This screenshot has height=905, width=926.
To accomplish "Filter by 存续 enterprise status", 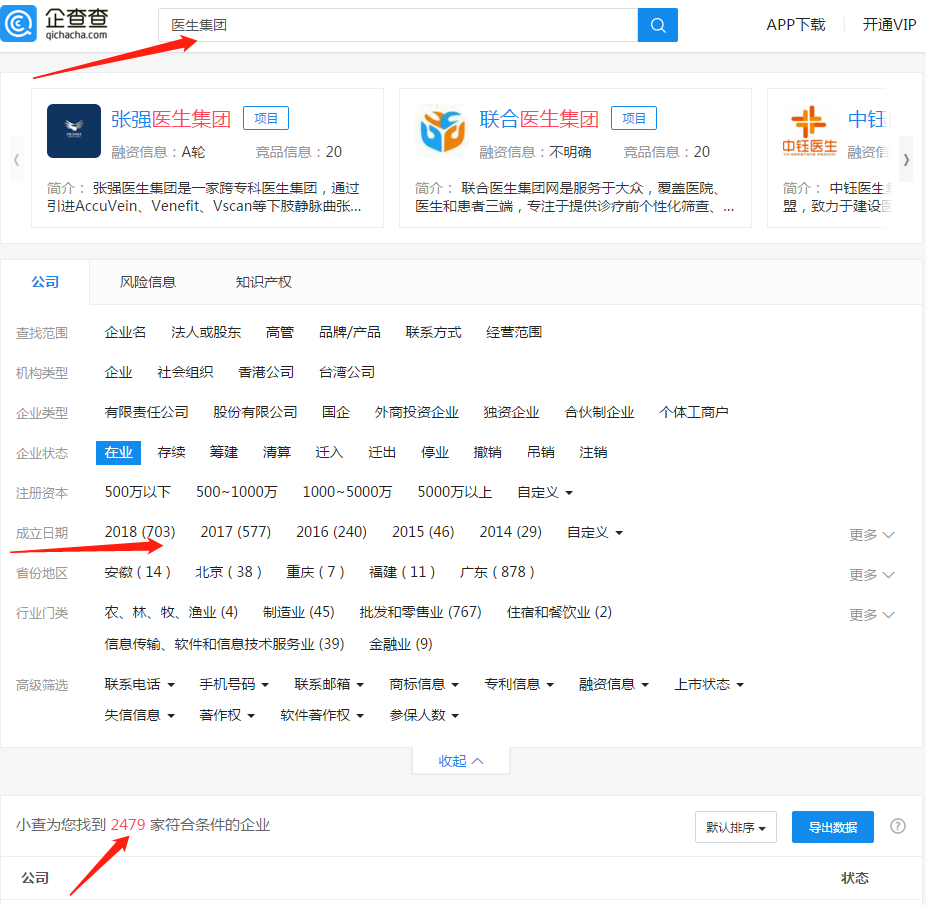I will tap(172, 452).
